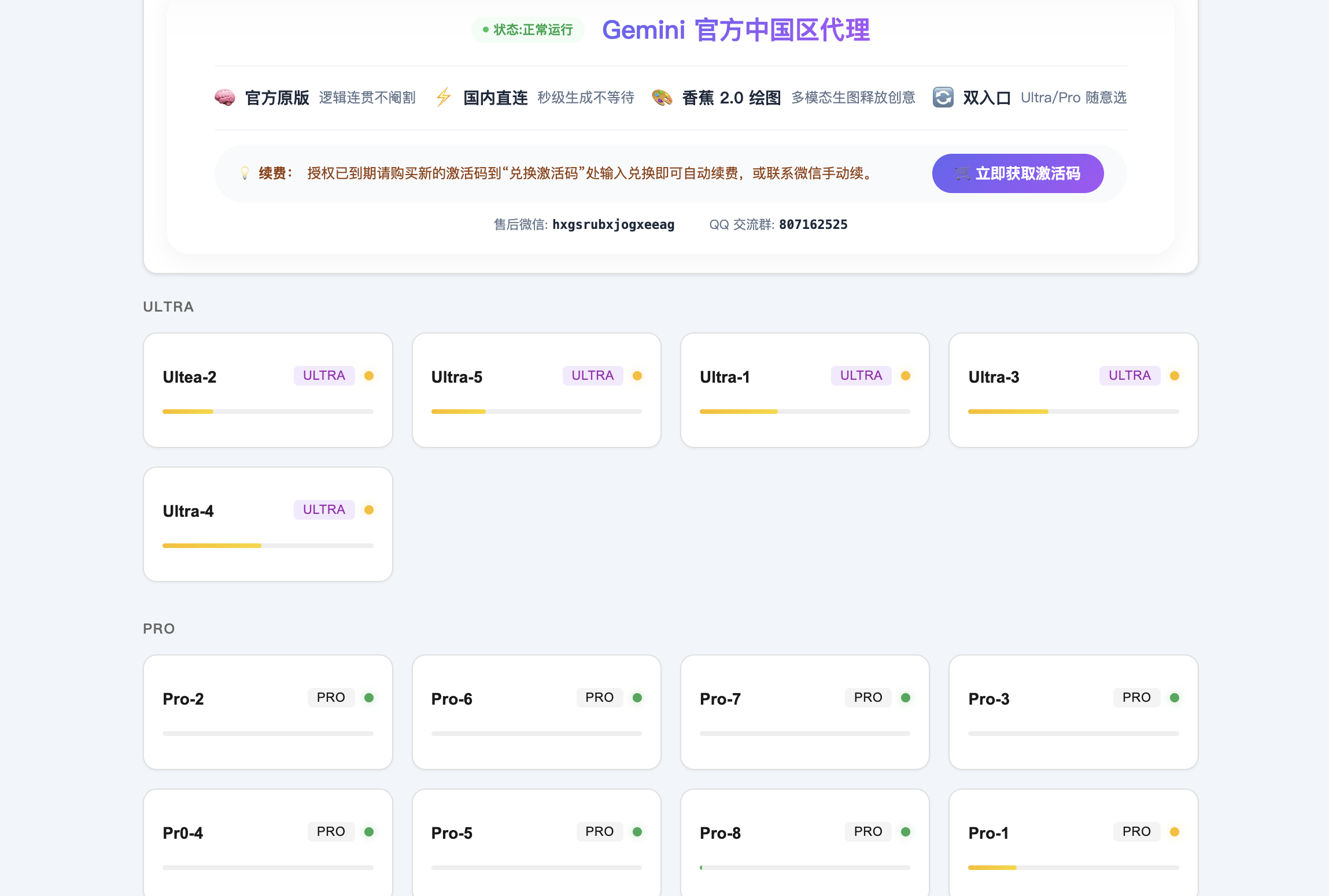
Task: Select the Pr0-4 card
Action: 268,844
